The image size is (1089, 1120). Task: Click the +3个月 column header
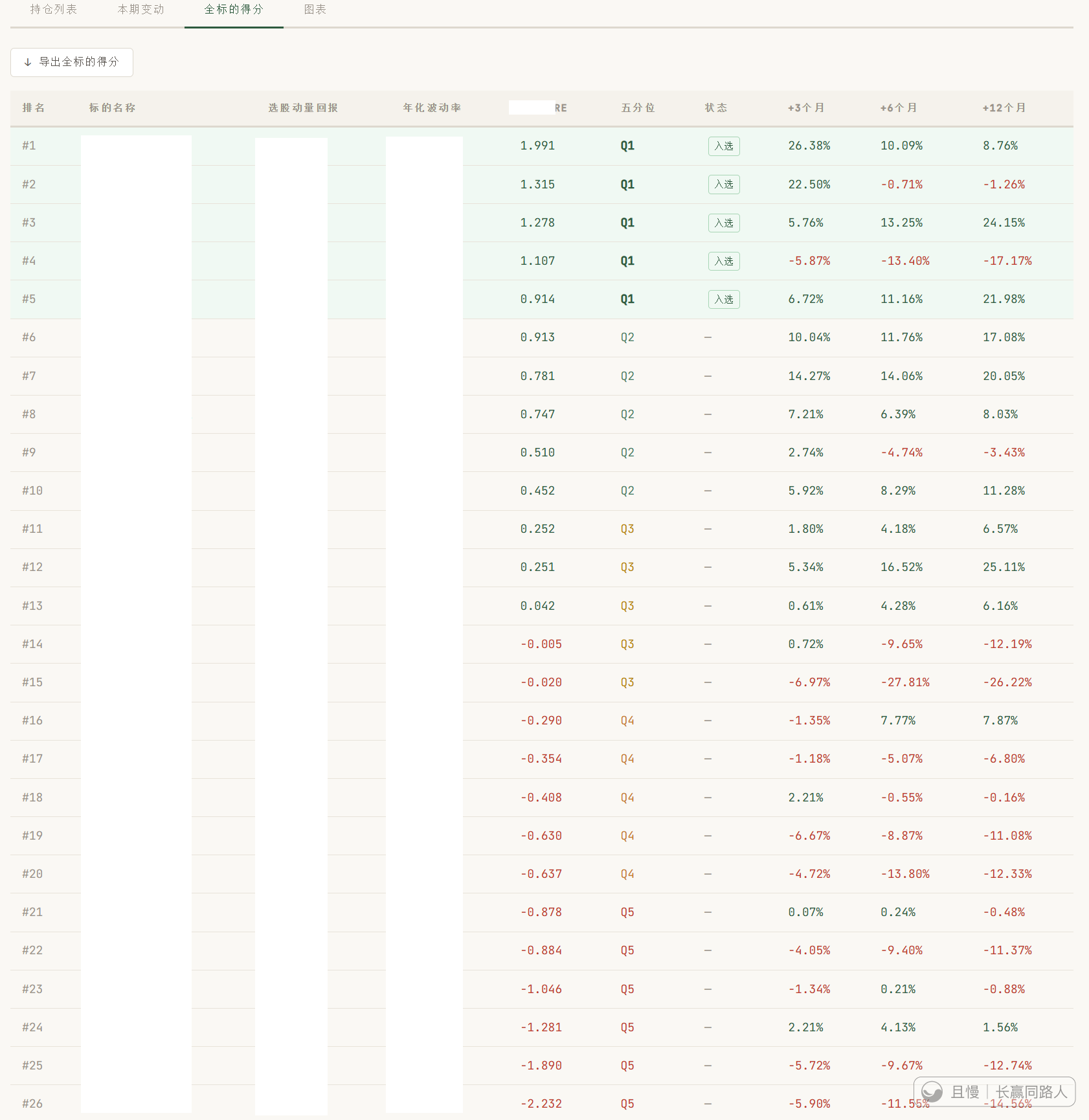(x=806, y=108)
